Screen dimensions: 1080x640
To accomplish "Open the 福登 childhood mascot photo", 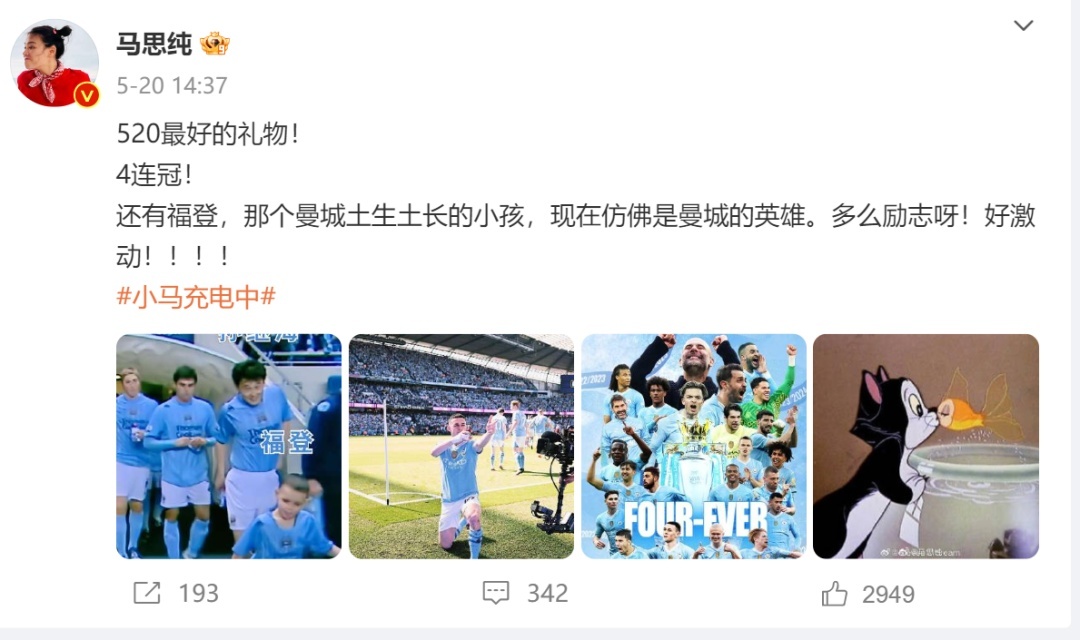I will click(229, 446).
